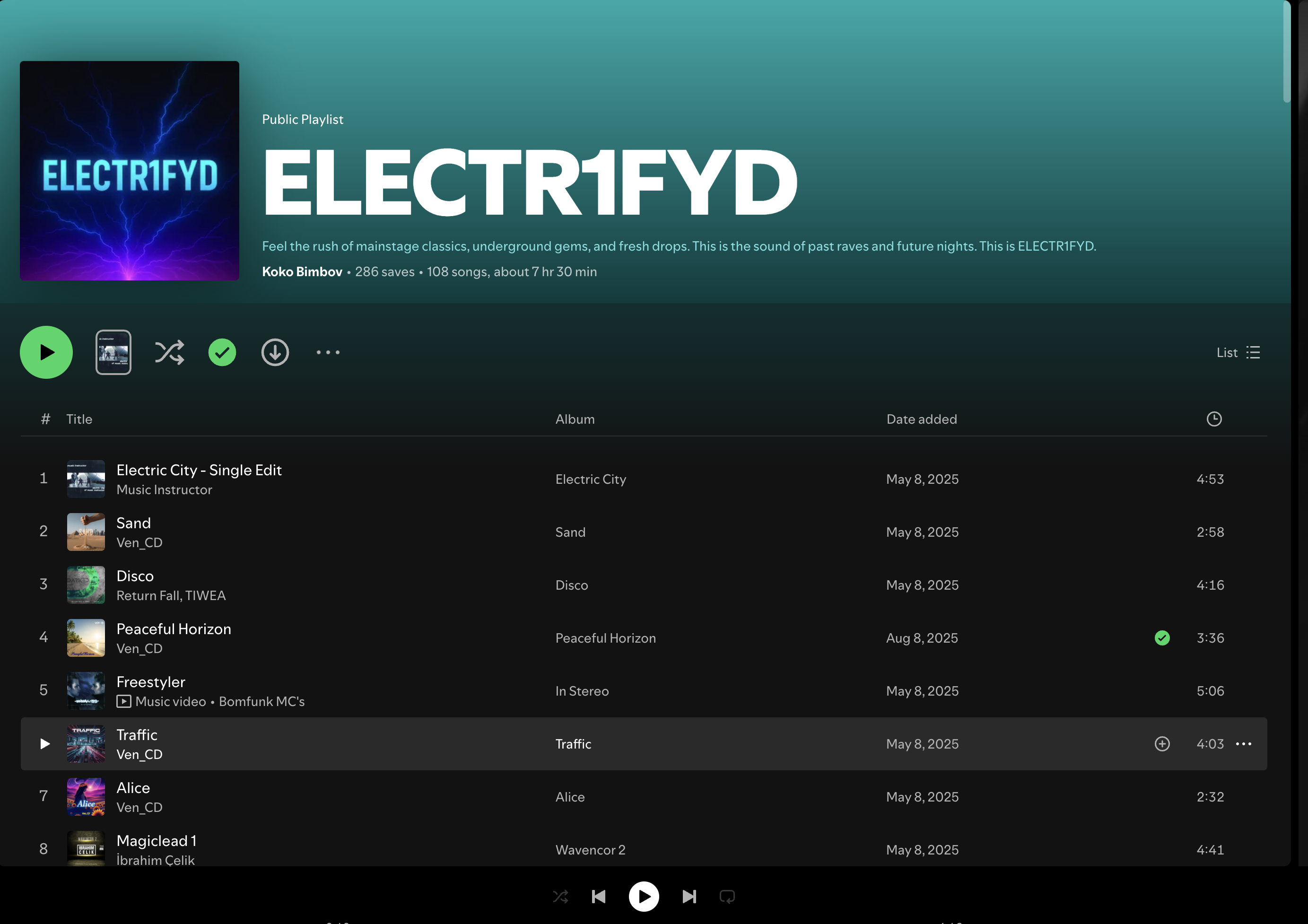
Task: Sort tracks by Date added column
Action: click(x=921, y=419)
